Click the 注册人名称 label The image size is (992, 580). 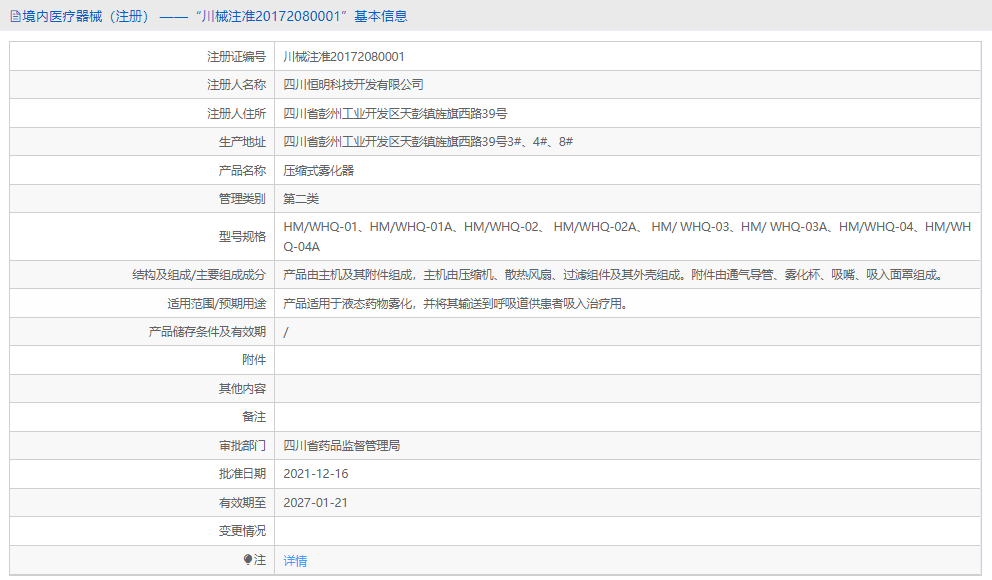pos(237,85)
